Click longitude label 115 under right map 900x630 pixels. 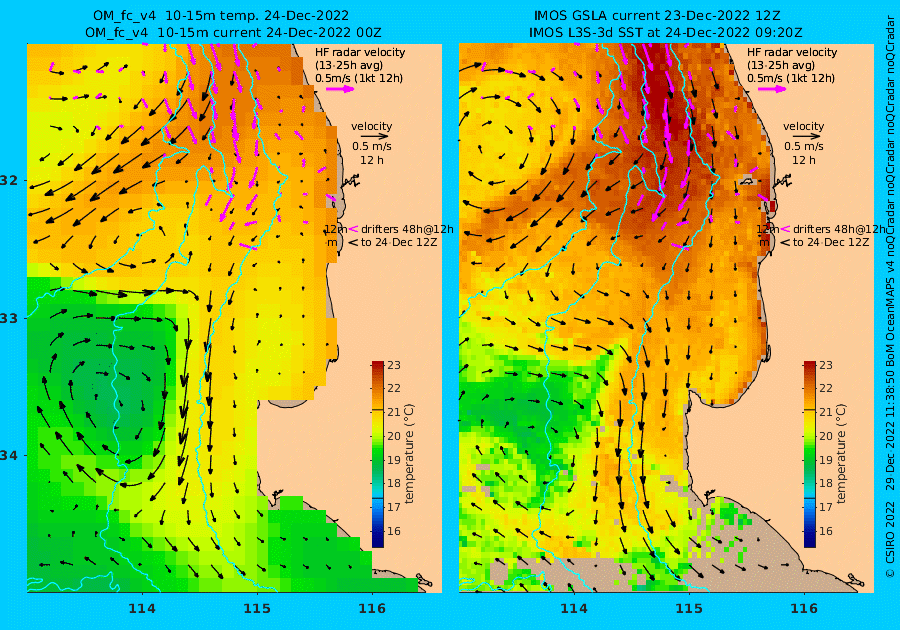(x=689, y=609)
